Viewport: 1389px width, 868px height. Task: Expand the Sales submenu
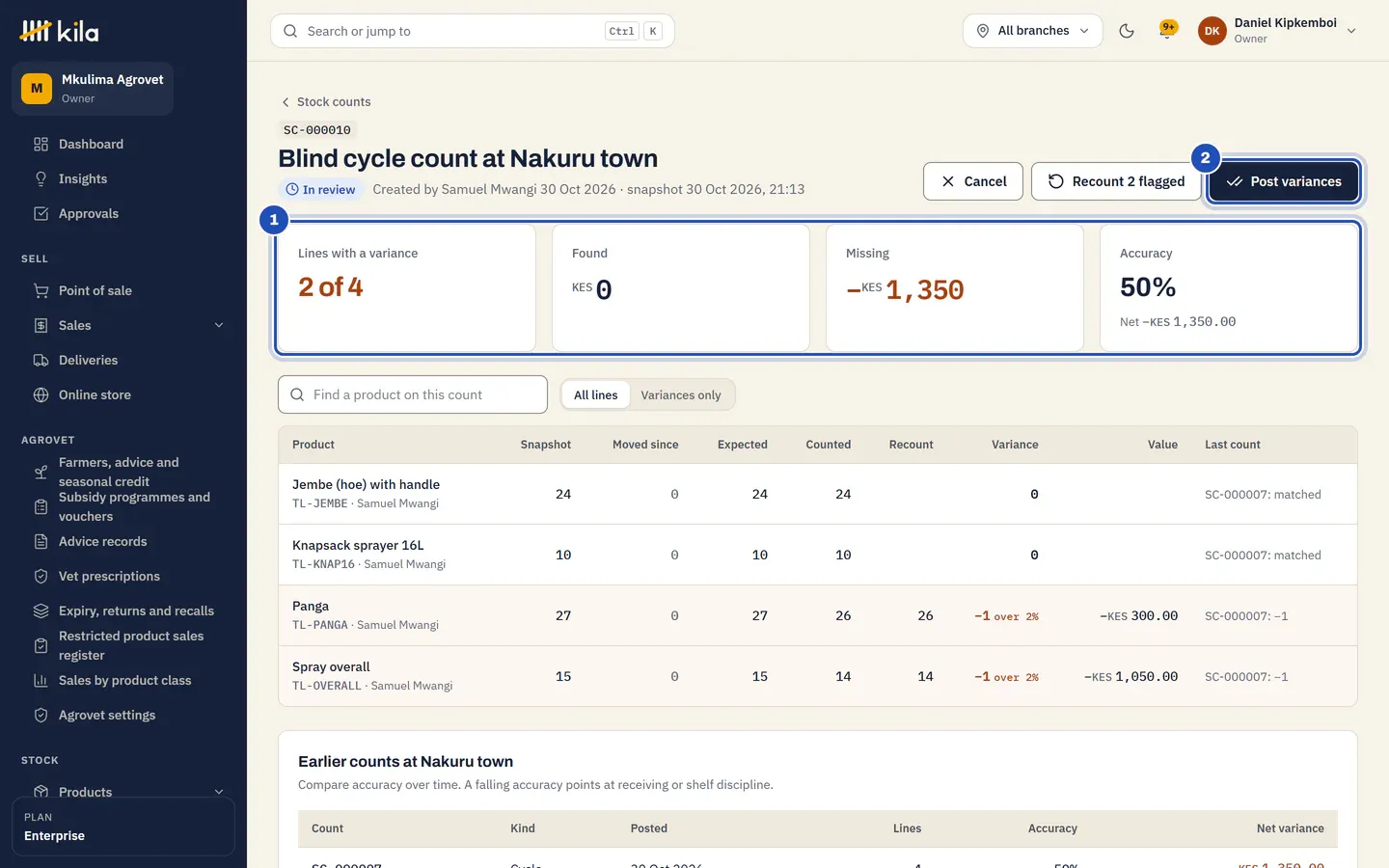[x=219, y=325]
